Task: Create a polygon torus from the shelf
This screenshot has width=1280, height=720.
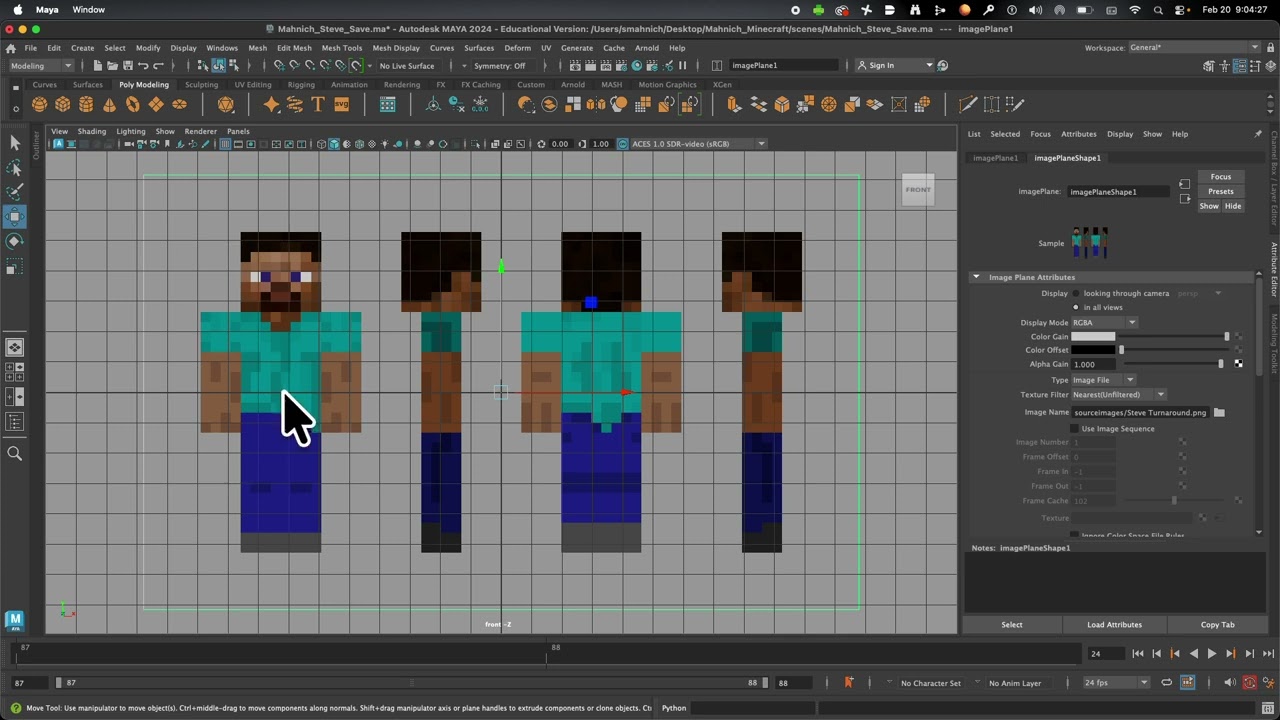Action: pyautogui.click(x=132, y=104)
